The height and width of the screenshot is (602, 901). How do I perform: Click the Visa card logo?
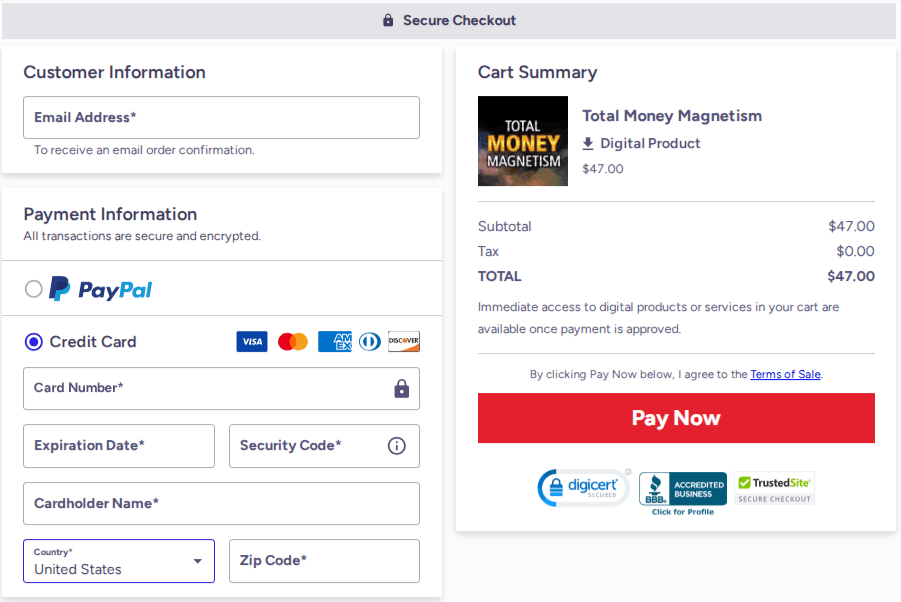tap(252, 341)
